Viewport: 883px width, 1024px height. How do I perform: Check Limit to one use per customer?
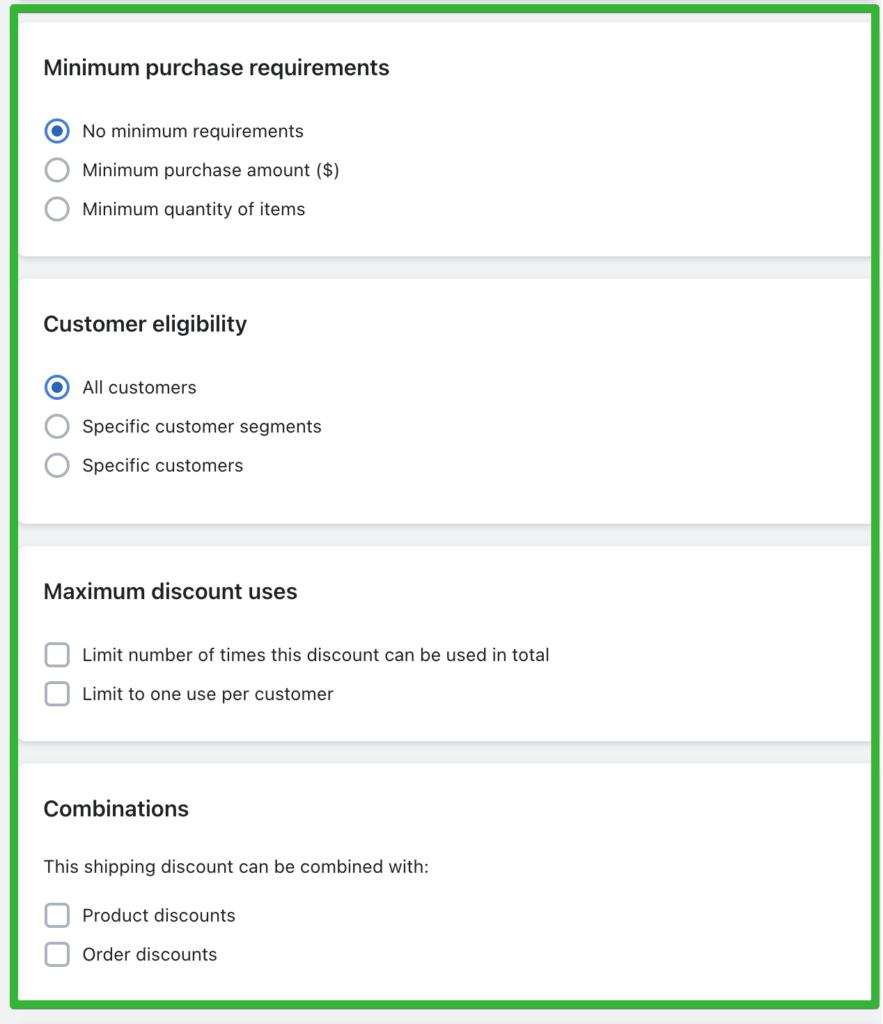click(57, 694)
